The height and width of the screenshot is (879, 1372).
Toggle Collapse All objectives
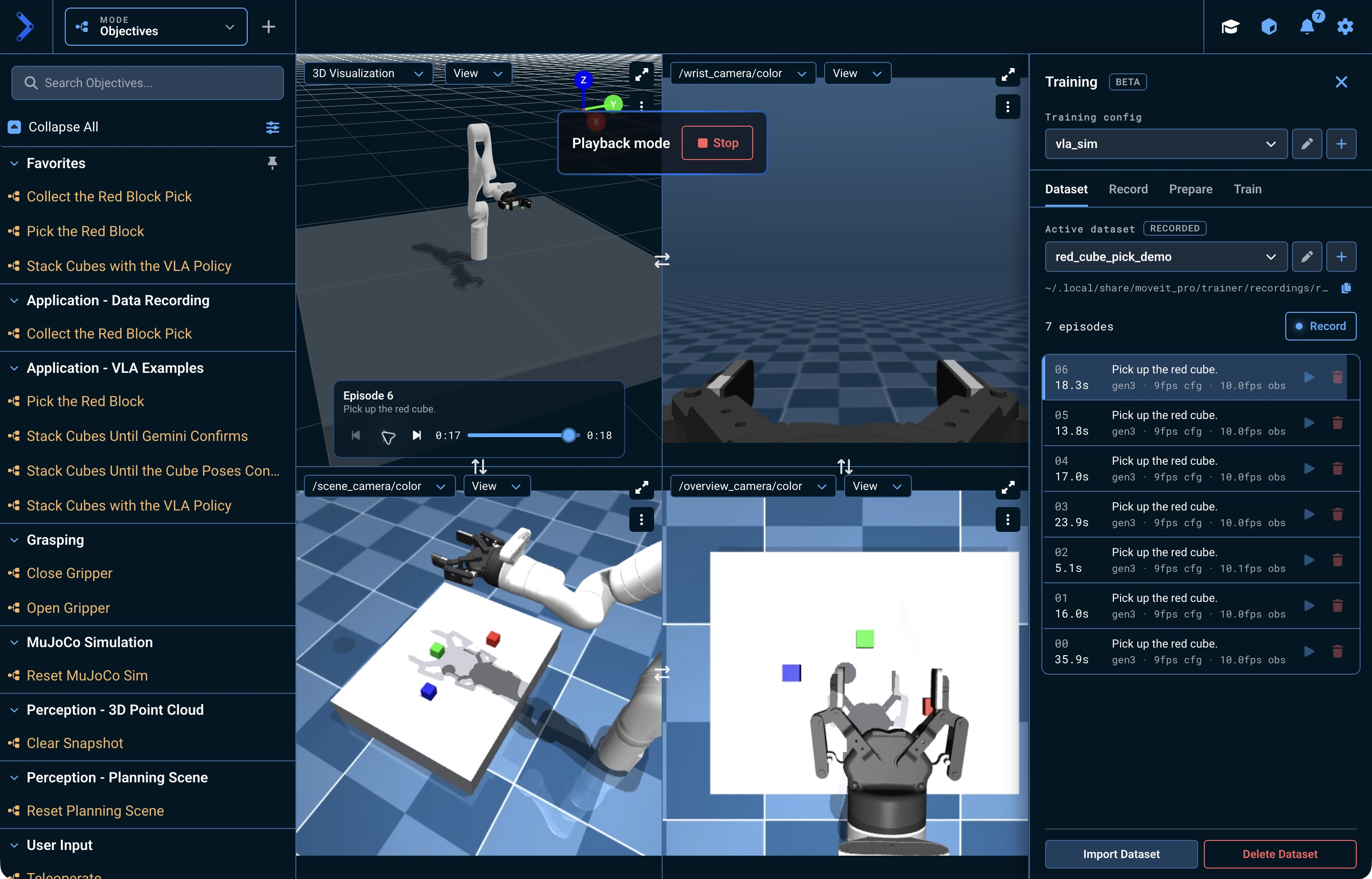click(x=53, y=127)
